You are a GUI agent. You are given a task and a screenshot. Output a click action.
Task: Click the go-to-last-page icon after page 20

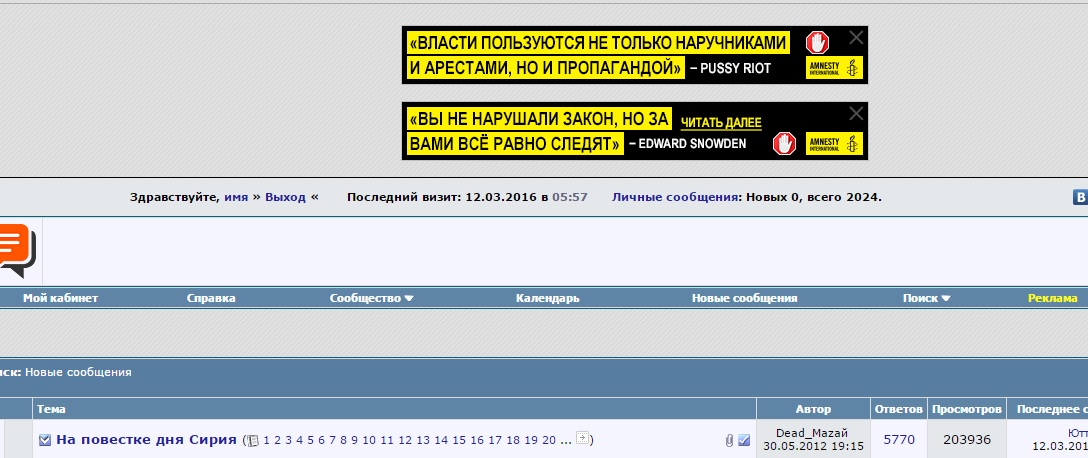583,439
